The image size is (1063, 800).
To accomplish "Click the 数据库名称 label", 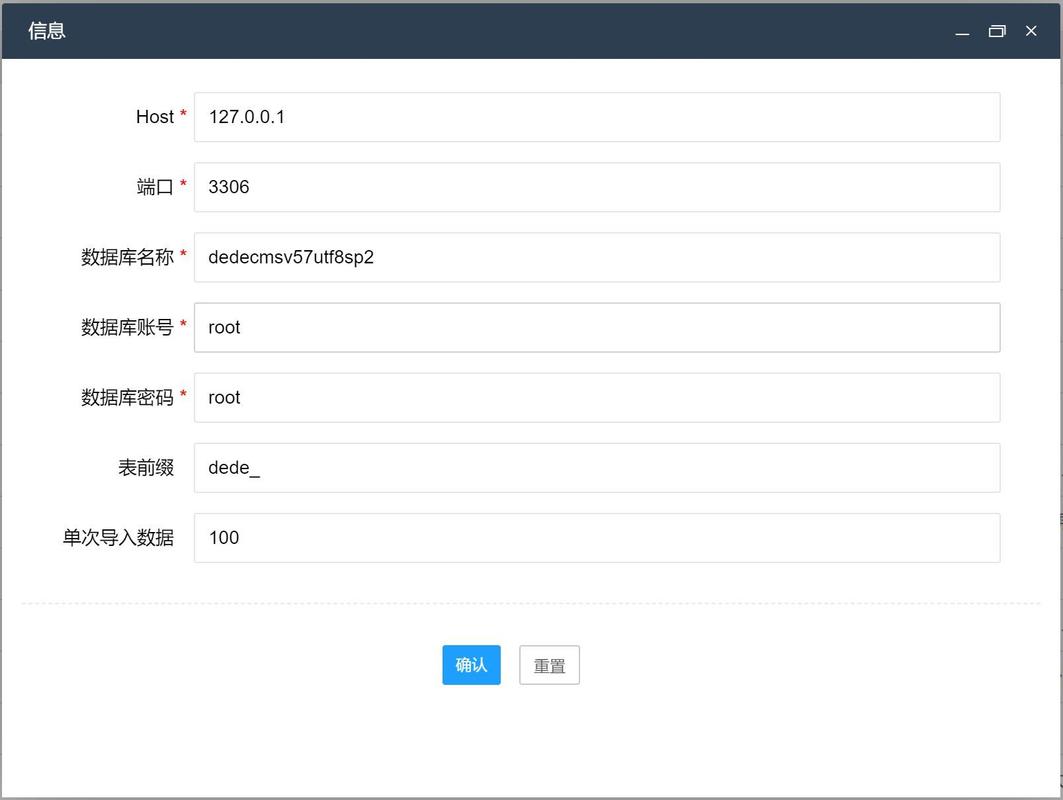I will point(127,257).
